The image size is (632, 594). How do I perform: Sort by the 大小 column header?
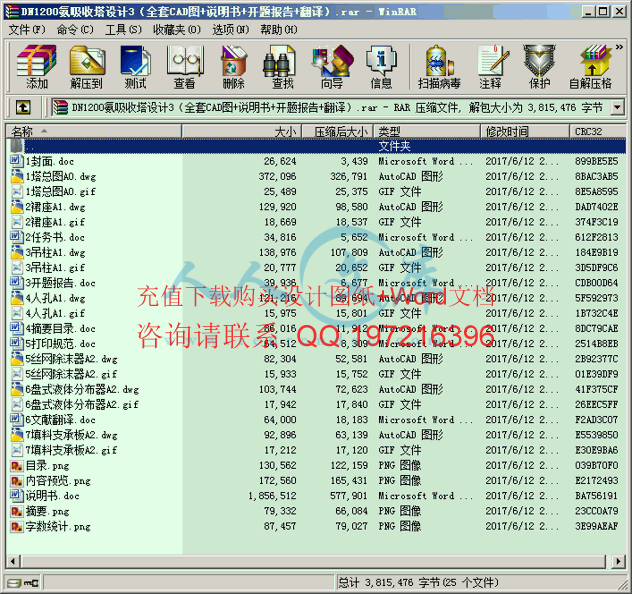[x=241, y=131]
